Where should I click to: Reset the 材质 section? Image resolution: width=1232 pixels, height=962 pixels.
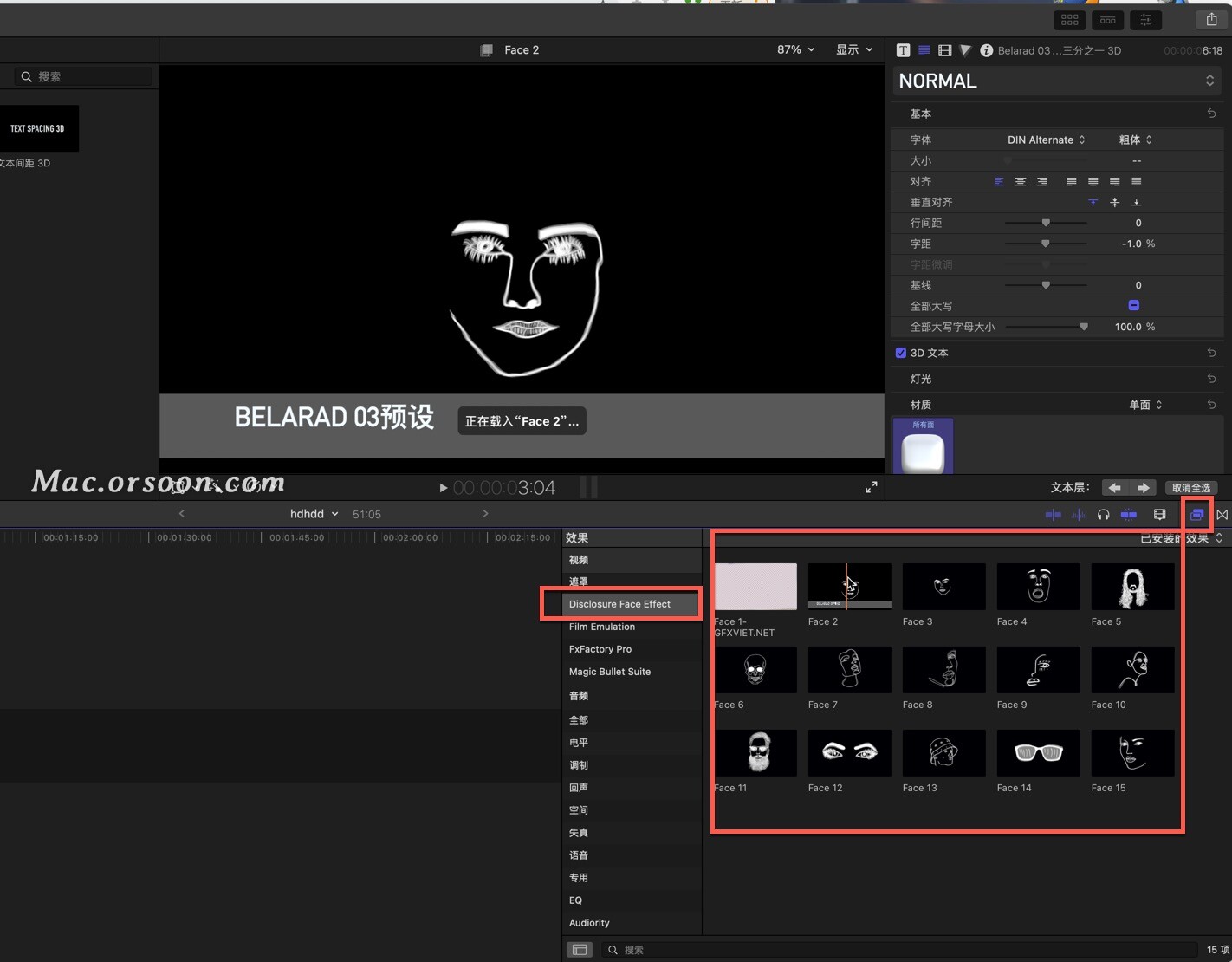1211,405
